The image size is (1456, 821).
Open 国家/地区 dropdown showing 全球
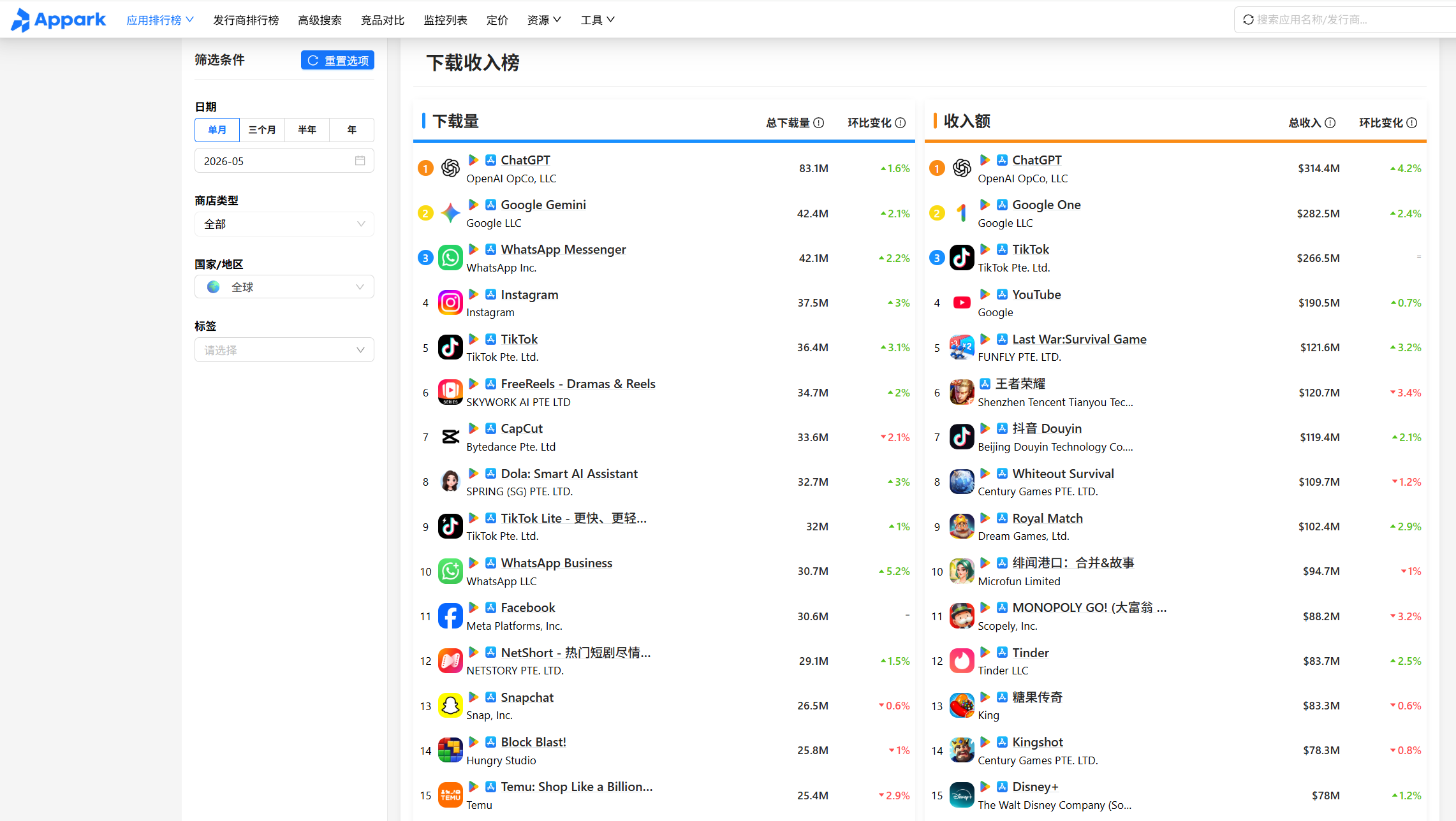(284, 287)
